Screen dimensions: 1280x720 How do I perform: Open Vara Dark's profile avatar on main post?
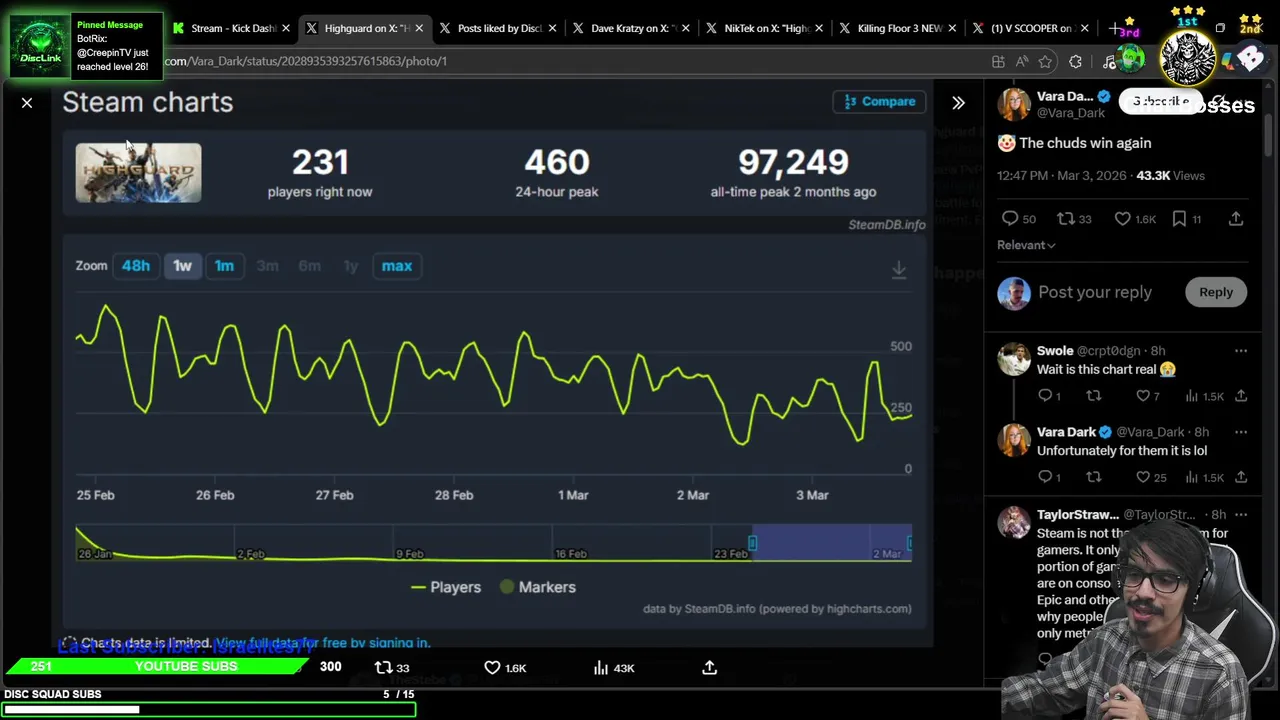[1013, 104]
